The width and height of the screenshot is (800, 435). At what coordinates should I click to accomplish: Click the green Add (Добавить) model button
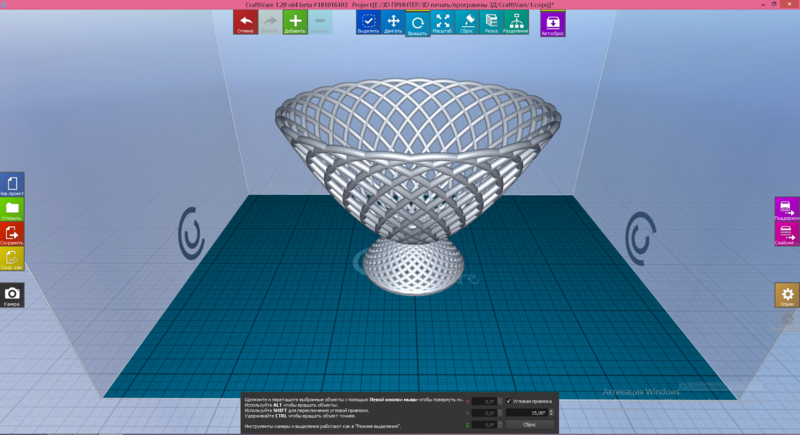(x=295, y=22)
